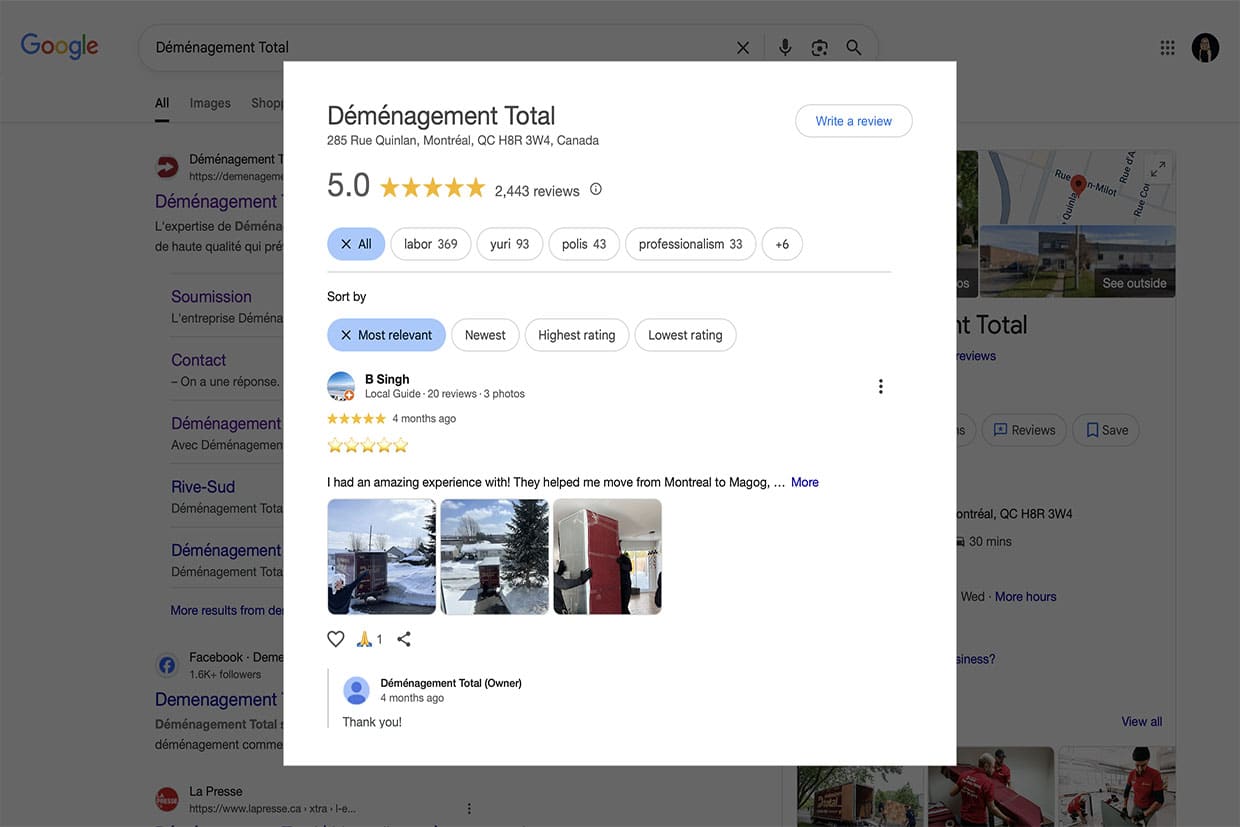Open the red appliance photo thumbnail
1240x827 pixels.
(607, 556)
